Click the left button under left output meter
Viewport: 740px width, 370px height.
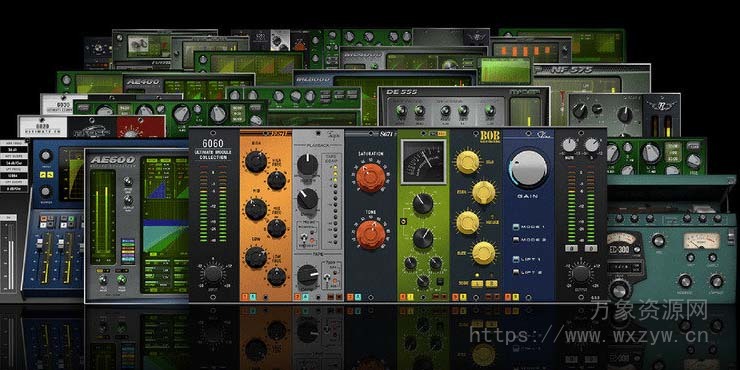point(572,248)
